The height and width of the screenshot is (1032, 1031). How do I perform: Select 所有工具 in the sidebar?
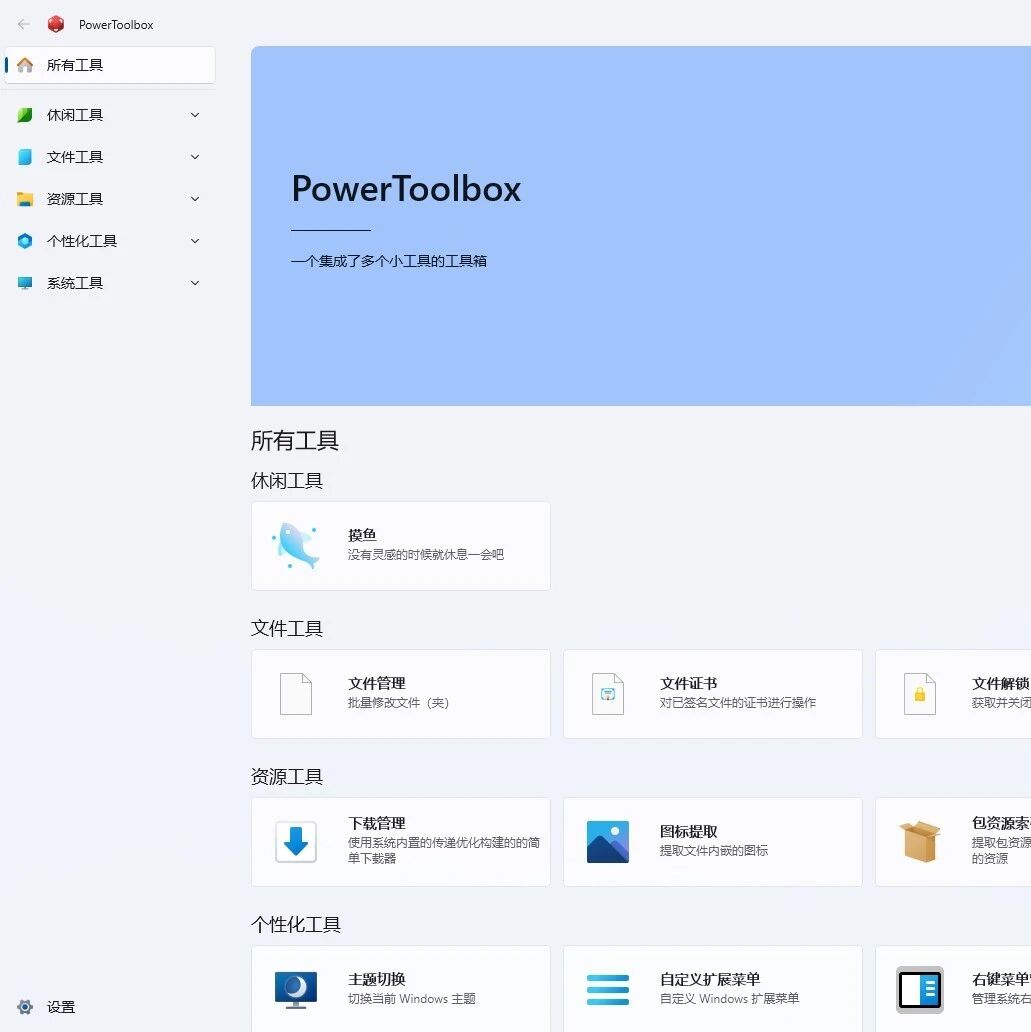tap(110, 64)
